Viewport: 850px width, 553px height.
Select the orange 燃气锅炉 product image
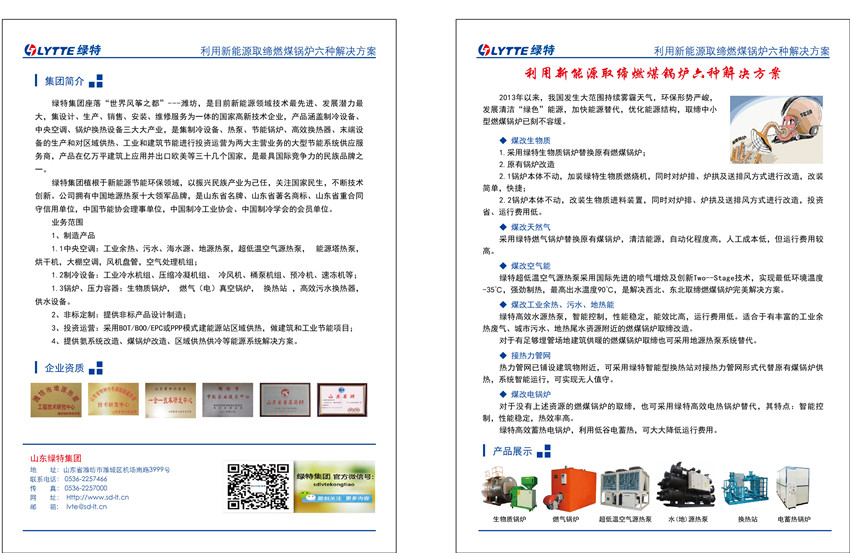(566, 490)
